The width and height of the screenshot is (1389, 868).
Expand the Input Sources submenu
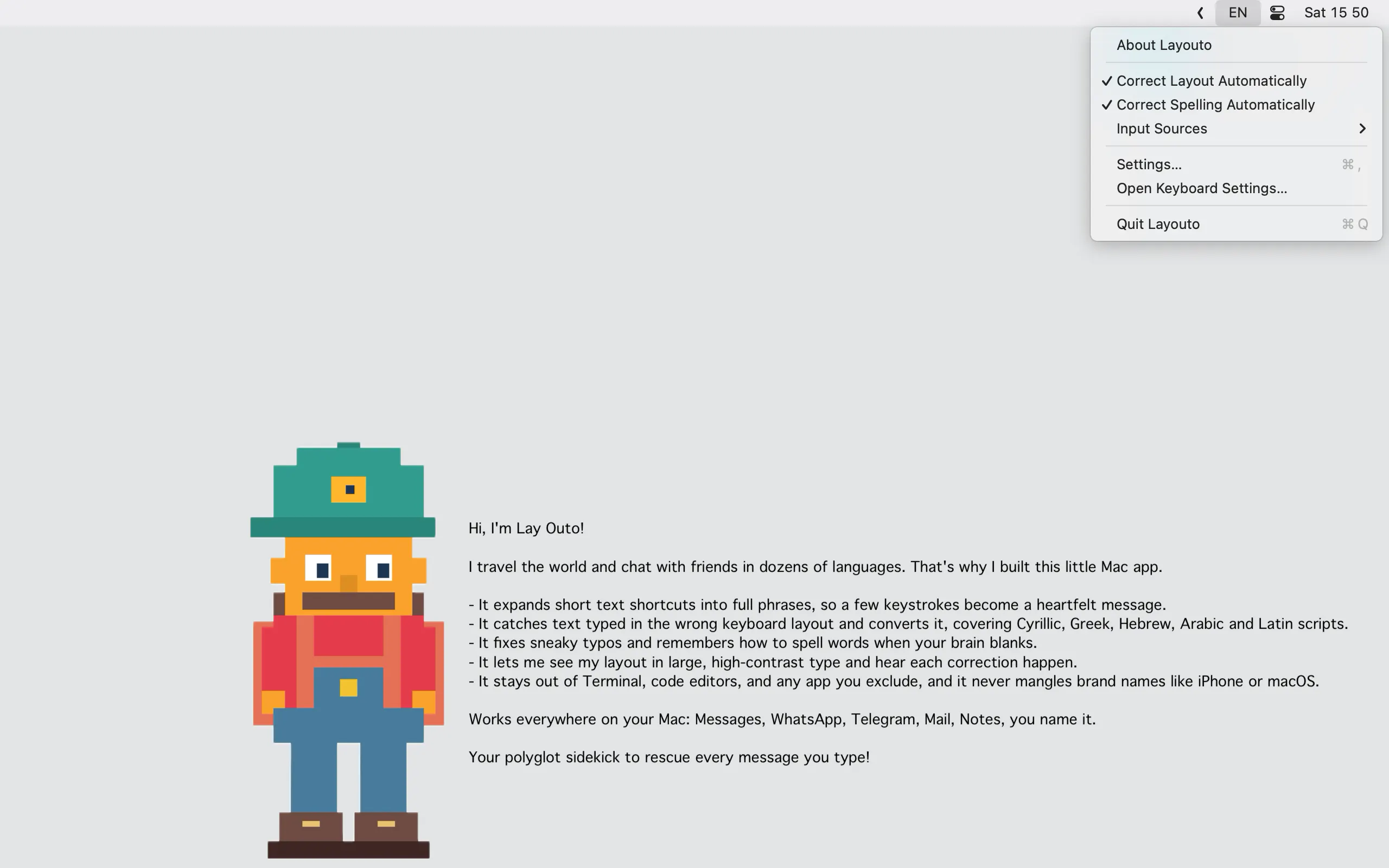pyautogui.click(x=1236, y=129)
